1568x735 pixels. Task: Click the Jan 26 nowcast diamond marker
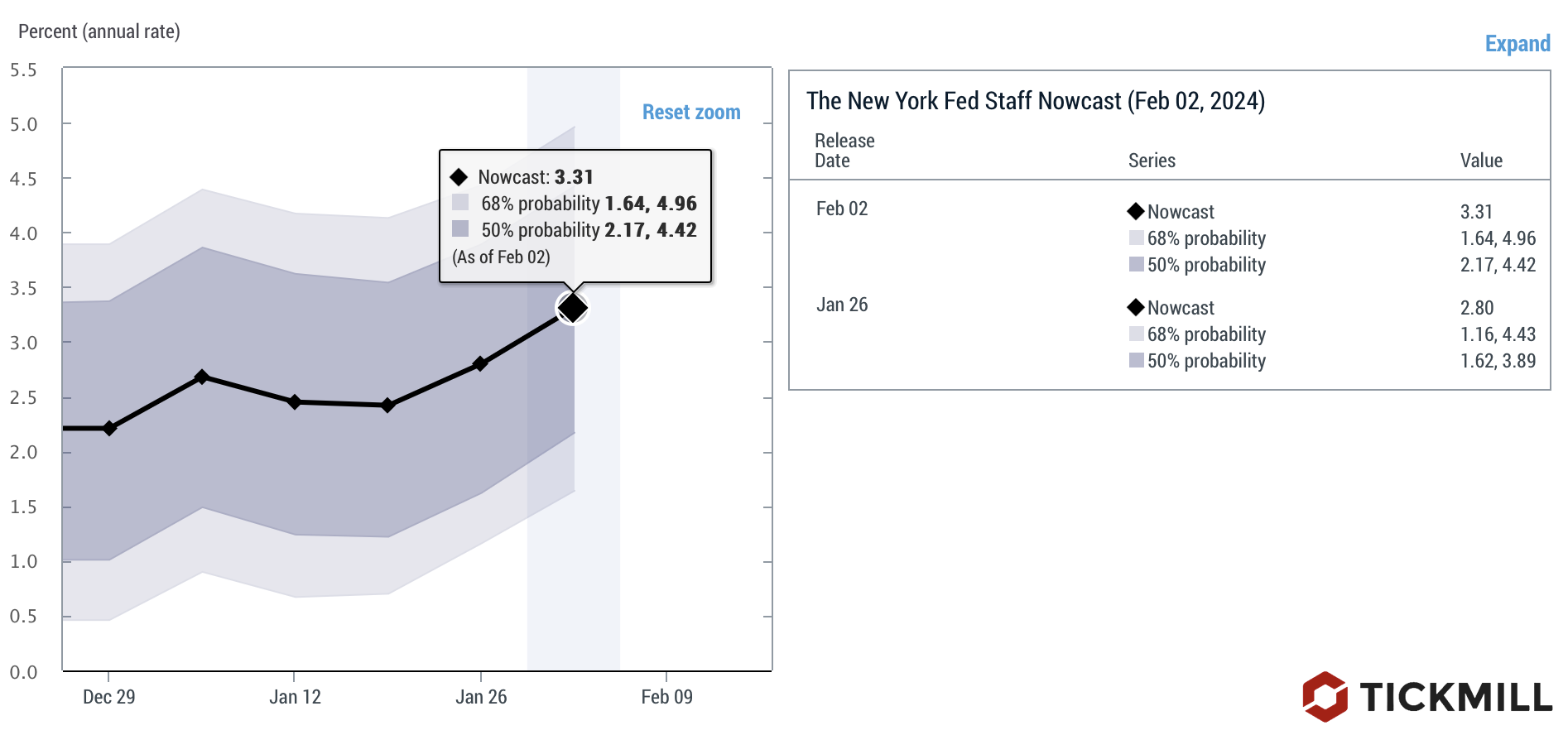pyautogui.click(x=480, y=363)
